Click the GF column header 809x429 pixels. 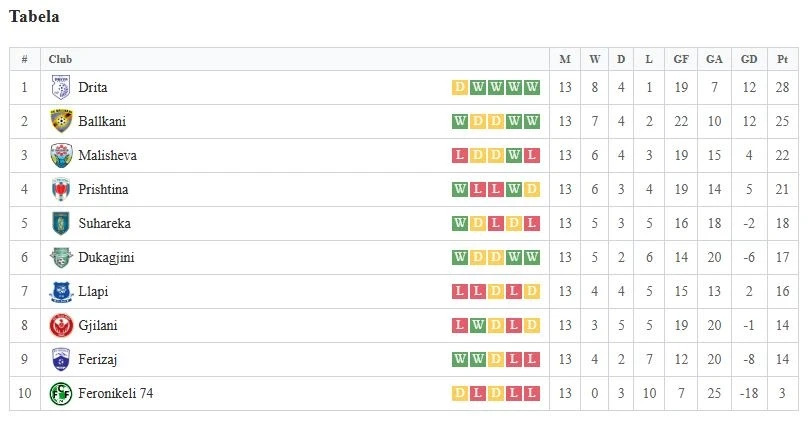click(681, 59)
